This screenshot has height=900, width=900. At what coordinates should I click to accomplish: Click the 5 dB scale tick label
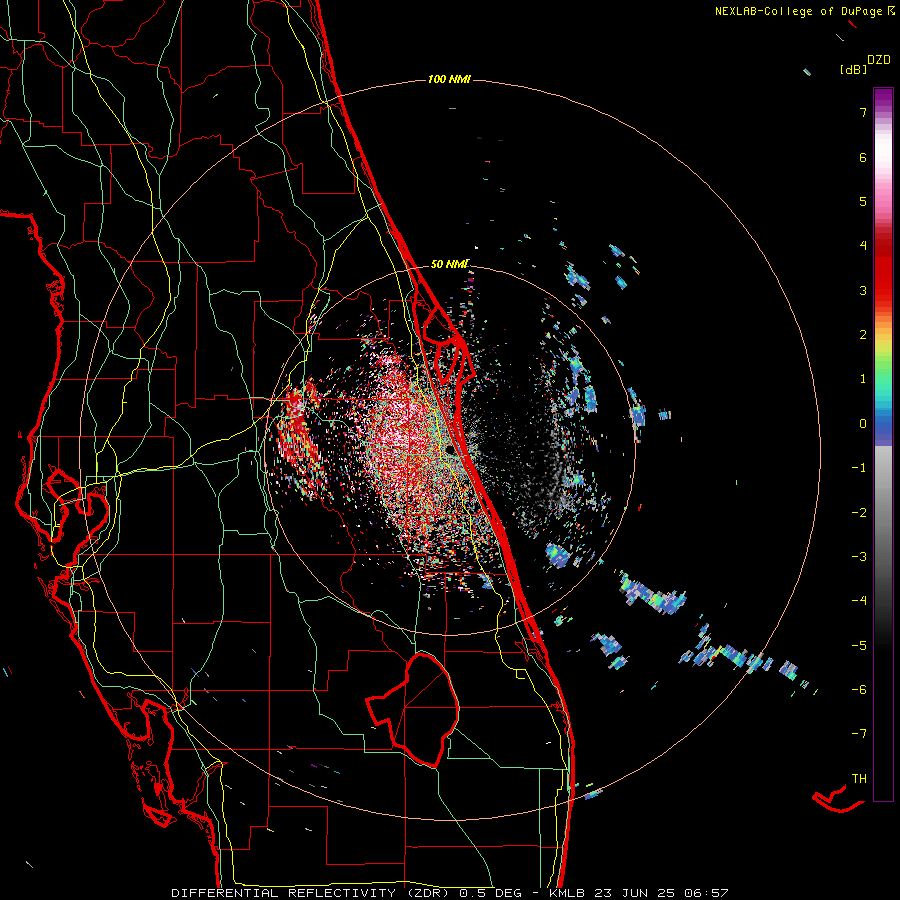(x=863, y=201)
